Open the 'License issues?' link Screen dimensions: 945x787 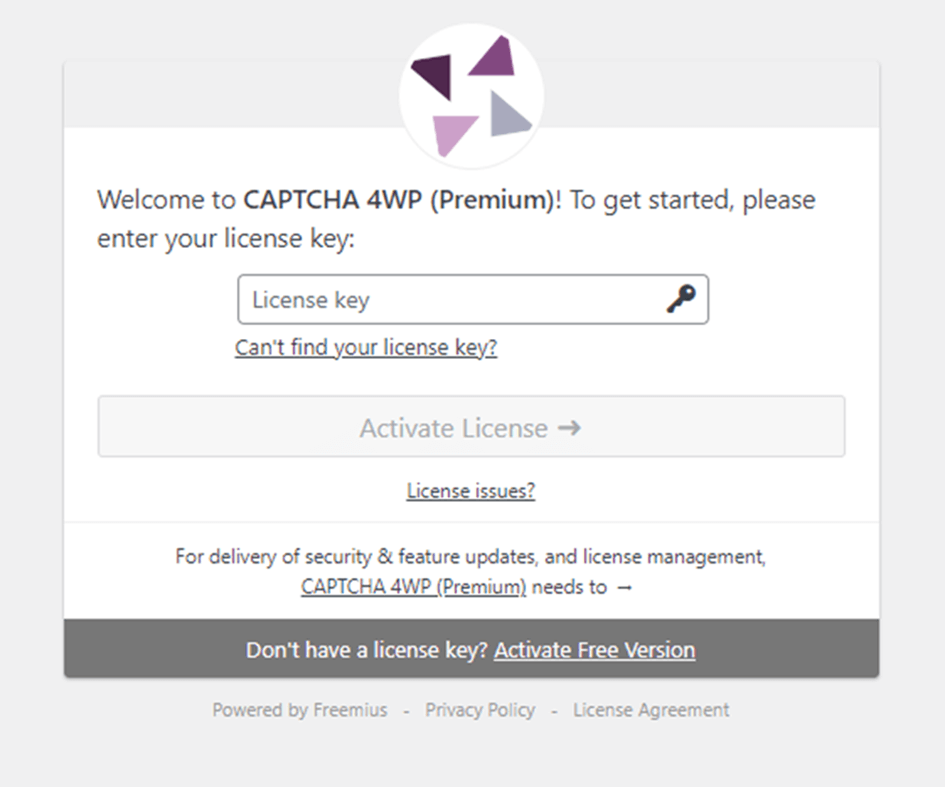[471, 491]
